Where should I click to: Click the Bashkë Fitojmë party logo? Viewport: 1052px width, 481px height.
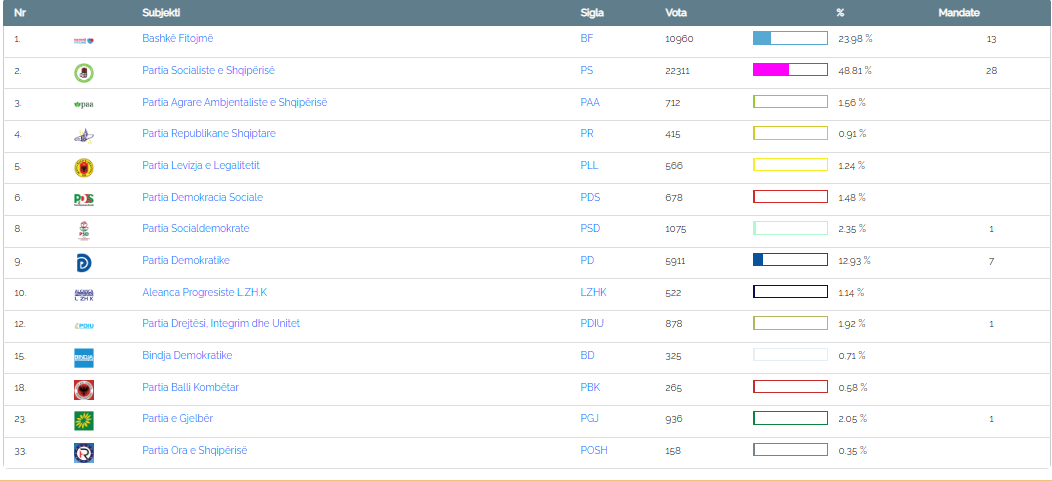click(x=84, y=40)
